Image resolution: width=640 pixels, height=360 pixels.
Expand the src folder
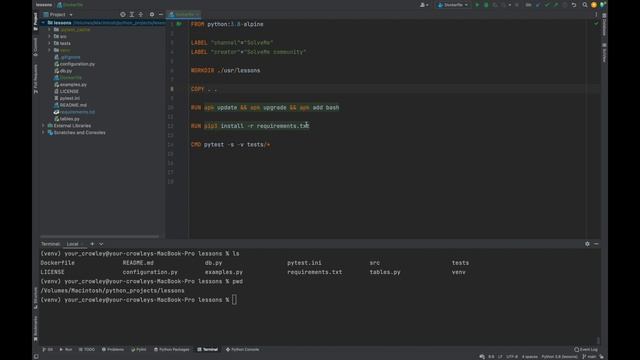pyautogui.click(x=50, y=36)
